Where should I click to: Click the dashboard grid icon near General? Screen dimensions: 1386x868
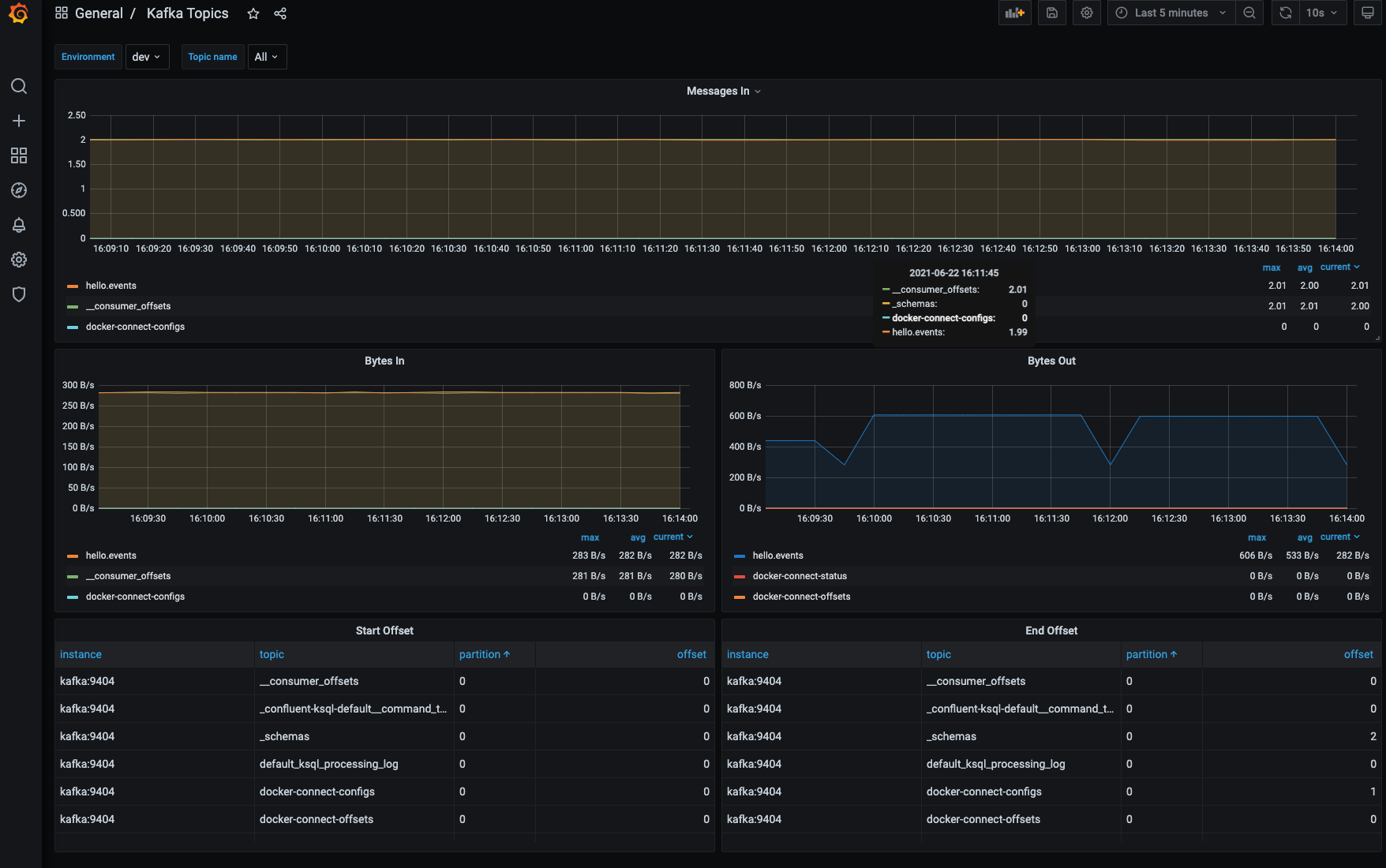[62, 13]
